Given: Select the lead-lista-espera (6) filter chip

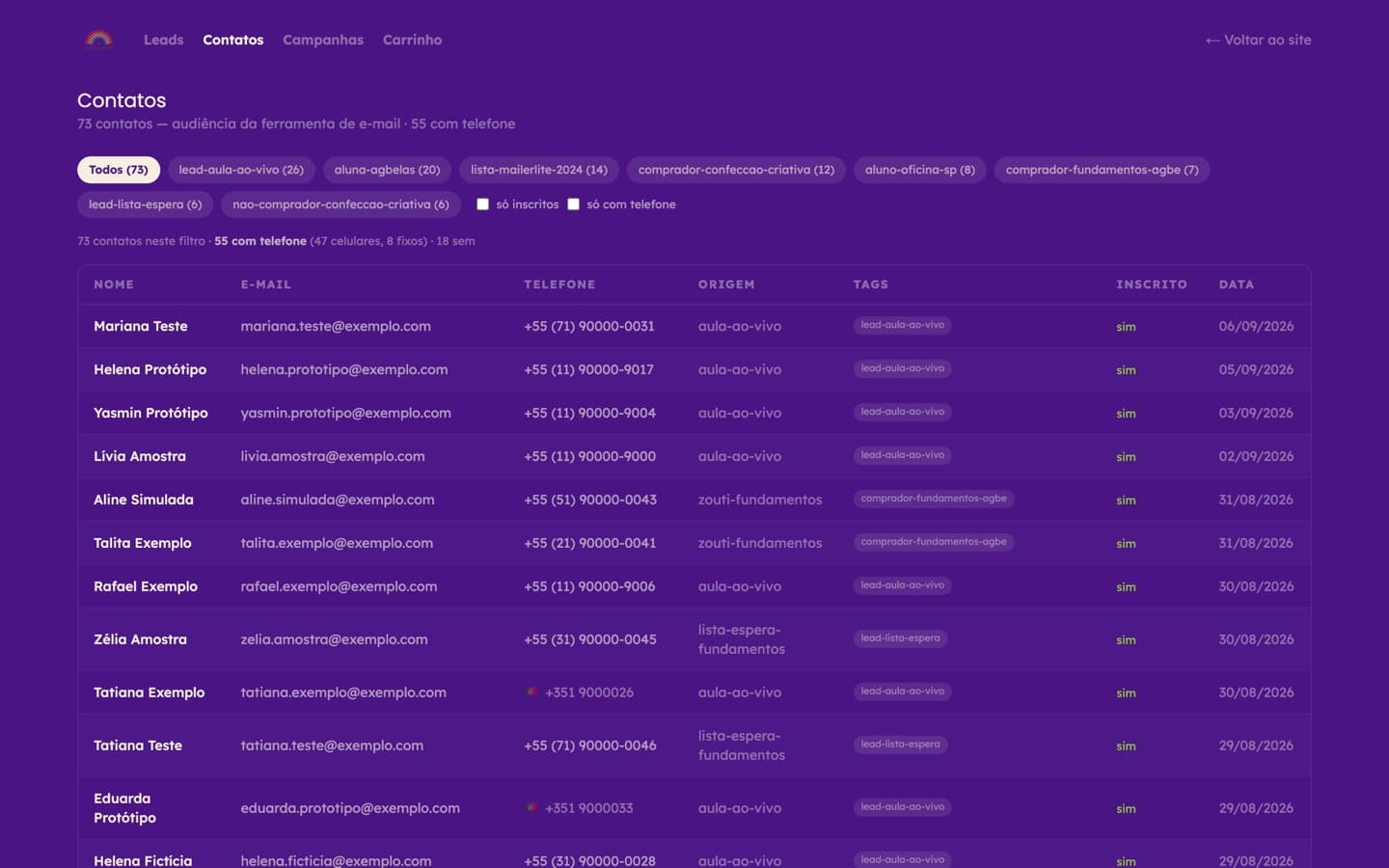Looking at the screenshot, I should (x=146, y=204).
